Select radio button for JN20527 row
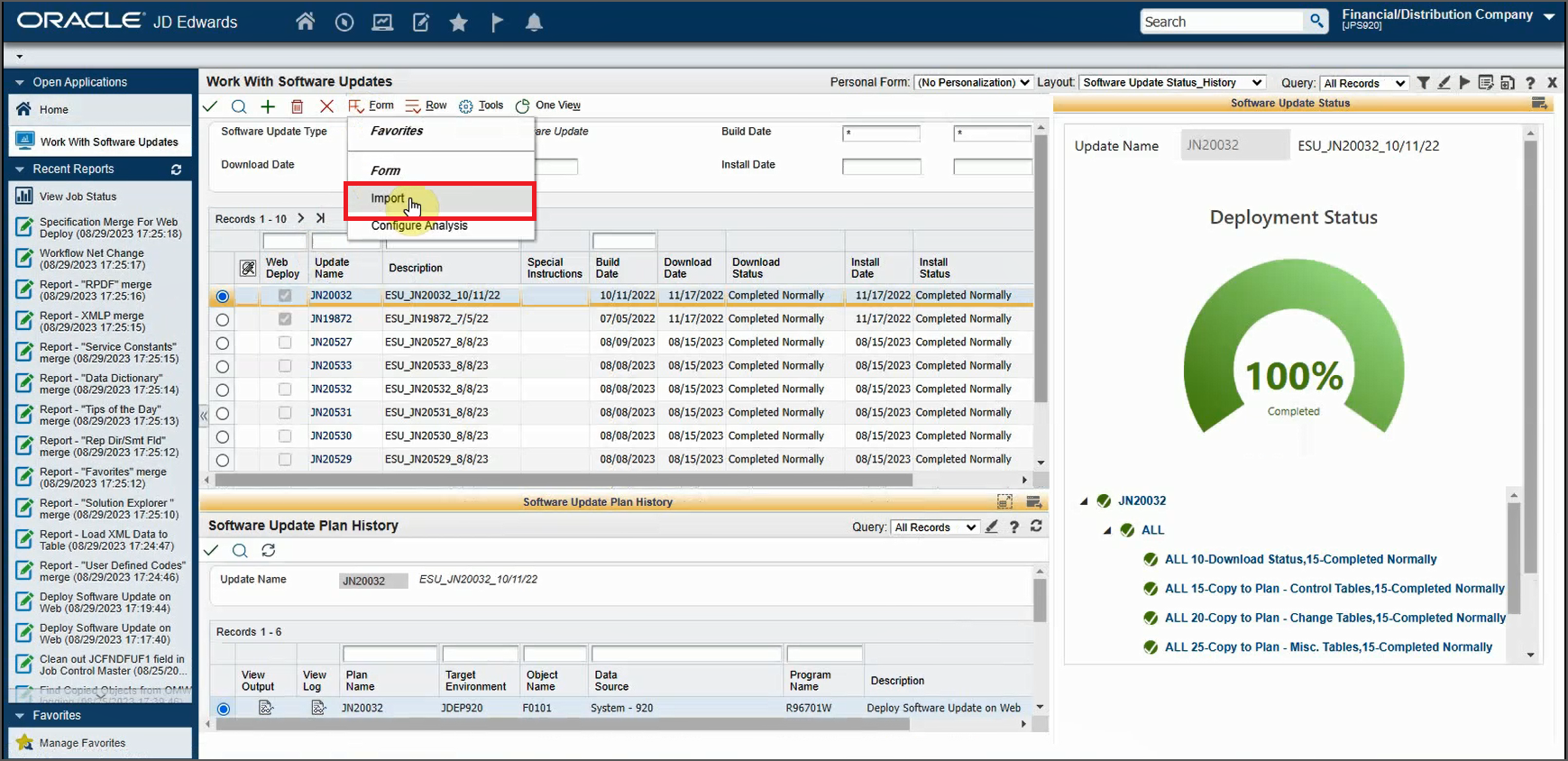This screenshot has height=761, width=1568. pyautogui.click(x=222, y=343)
